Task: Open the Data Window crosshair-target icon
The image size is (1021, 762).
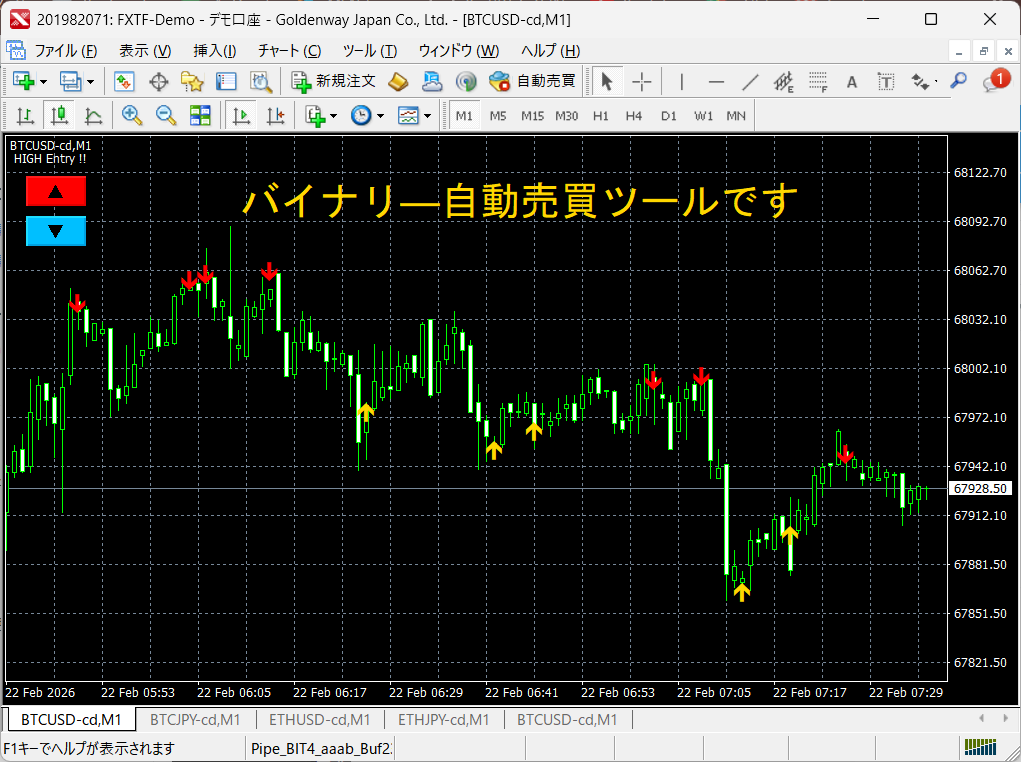Action: pyautogui.click(x=158, y=81)
